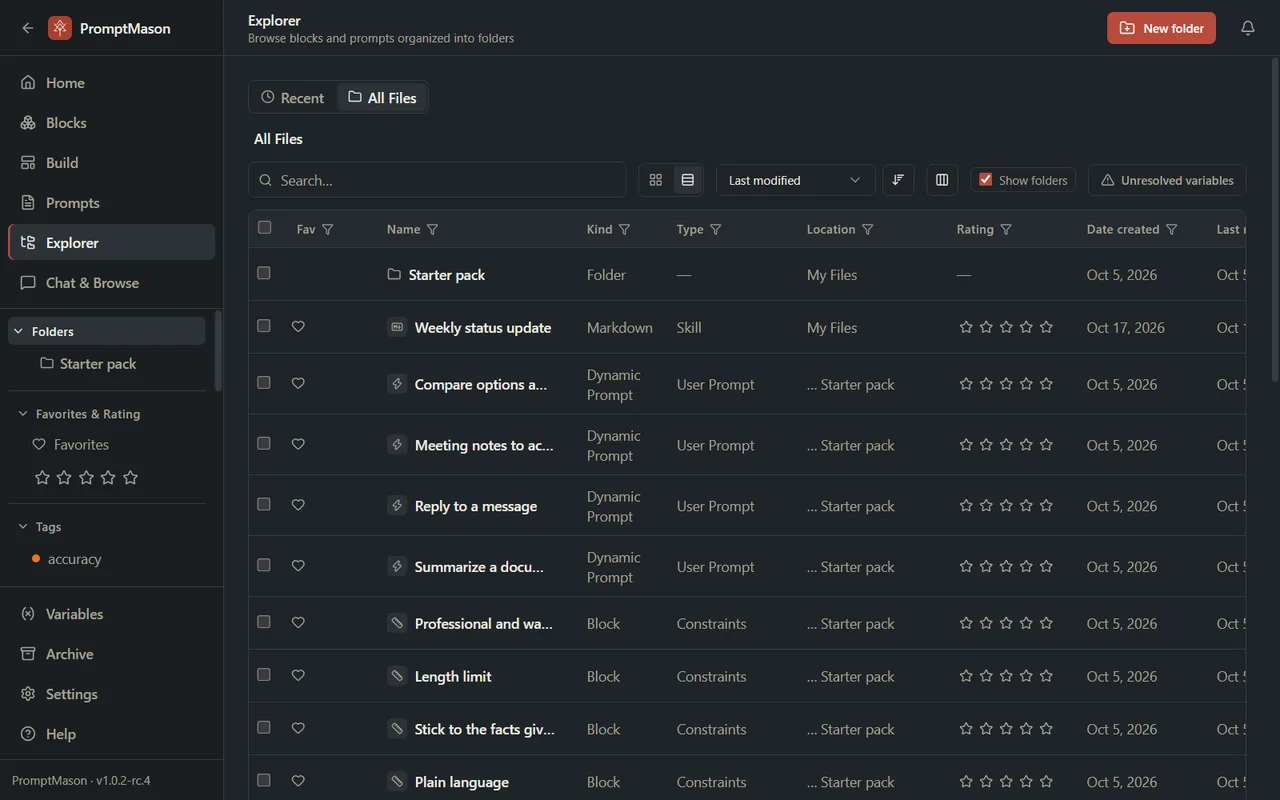Viewport: 1280px width, 800px height.
Task: Filter the Name column
Action: pyautogui.click(x=432, y=229)
